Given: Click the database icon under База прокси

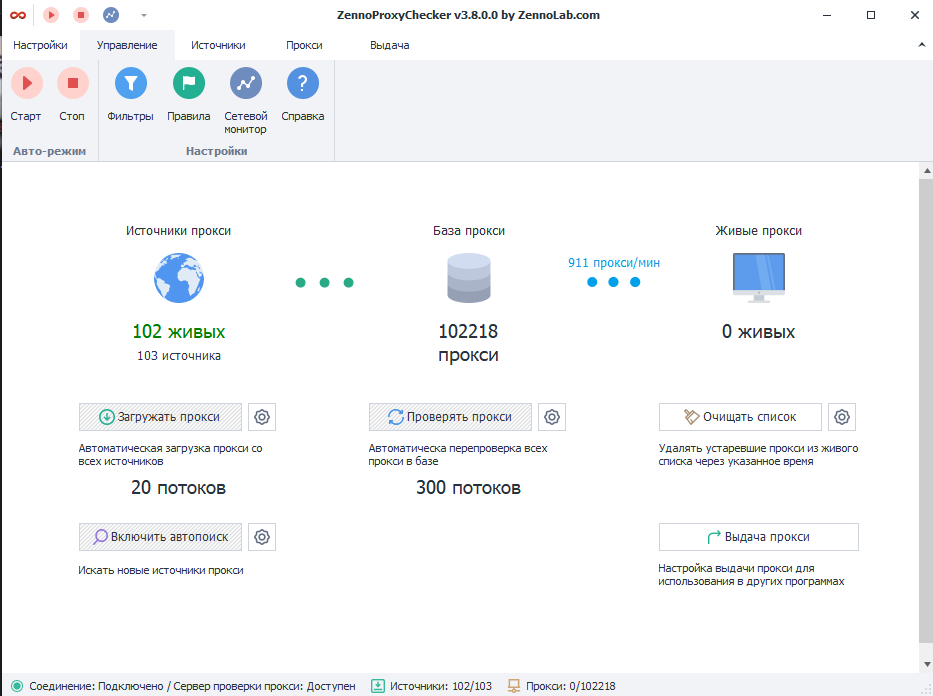Looking at the screenshot, I should tap(469, 278).
